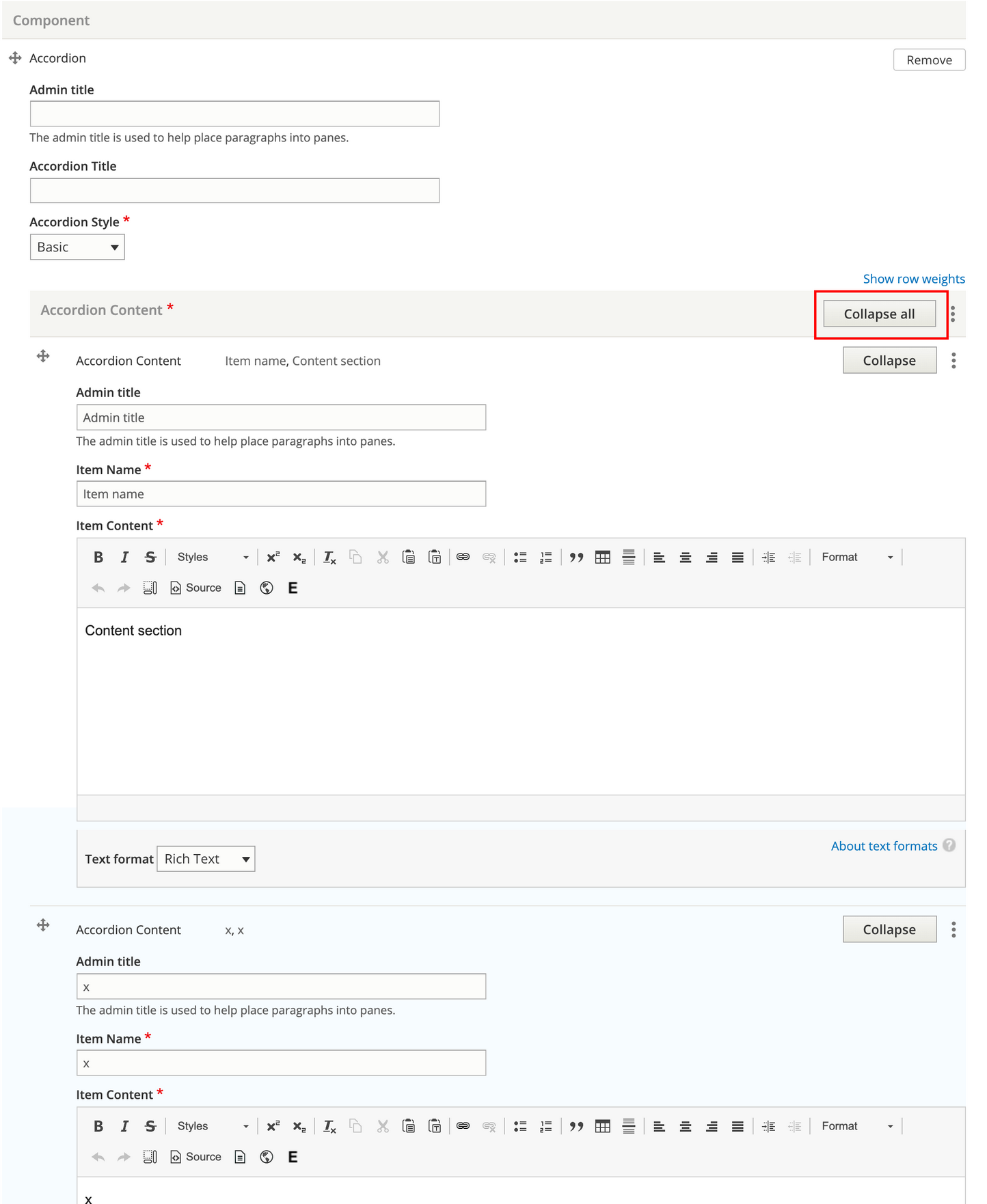Click the drag handle next to Accordion
Screen dimensions: 987x1204
(x=15, y=58)
